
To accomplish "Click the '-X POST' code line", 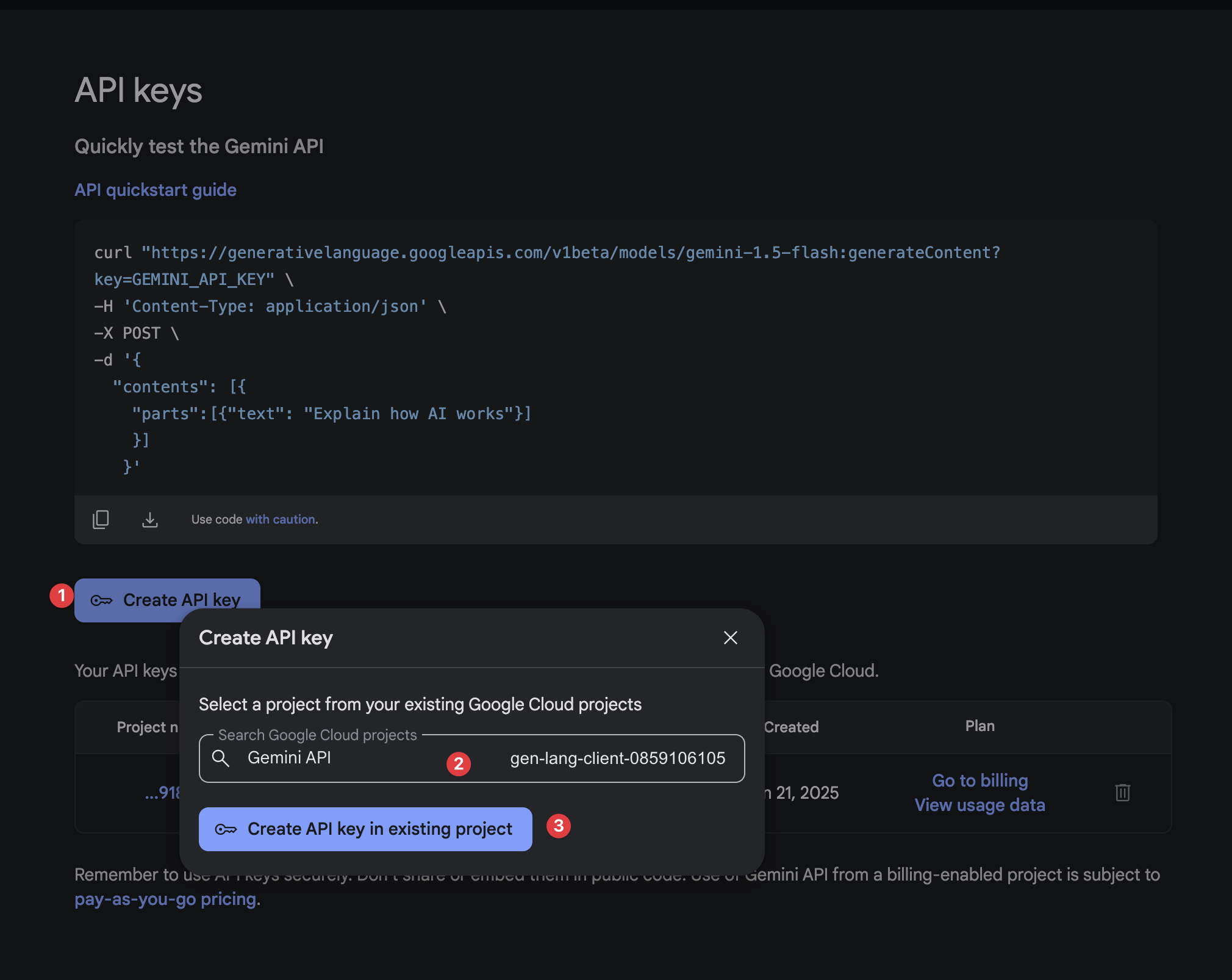I will 137,333.
